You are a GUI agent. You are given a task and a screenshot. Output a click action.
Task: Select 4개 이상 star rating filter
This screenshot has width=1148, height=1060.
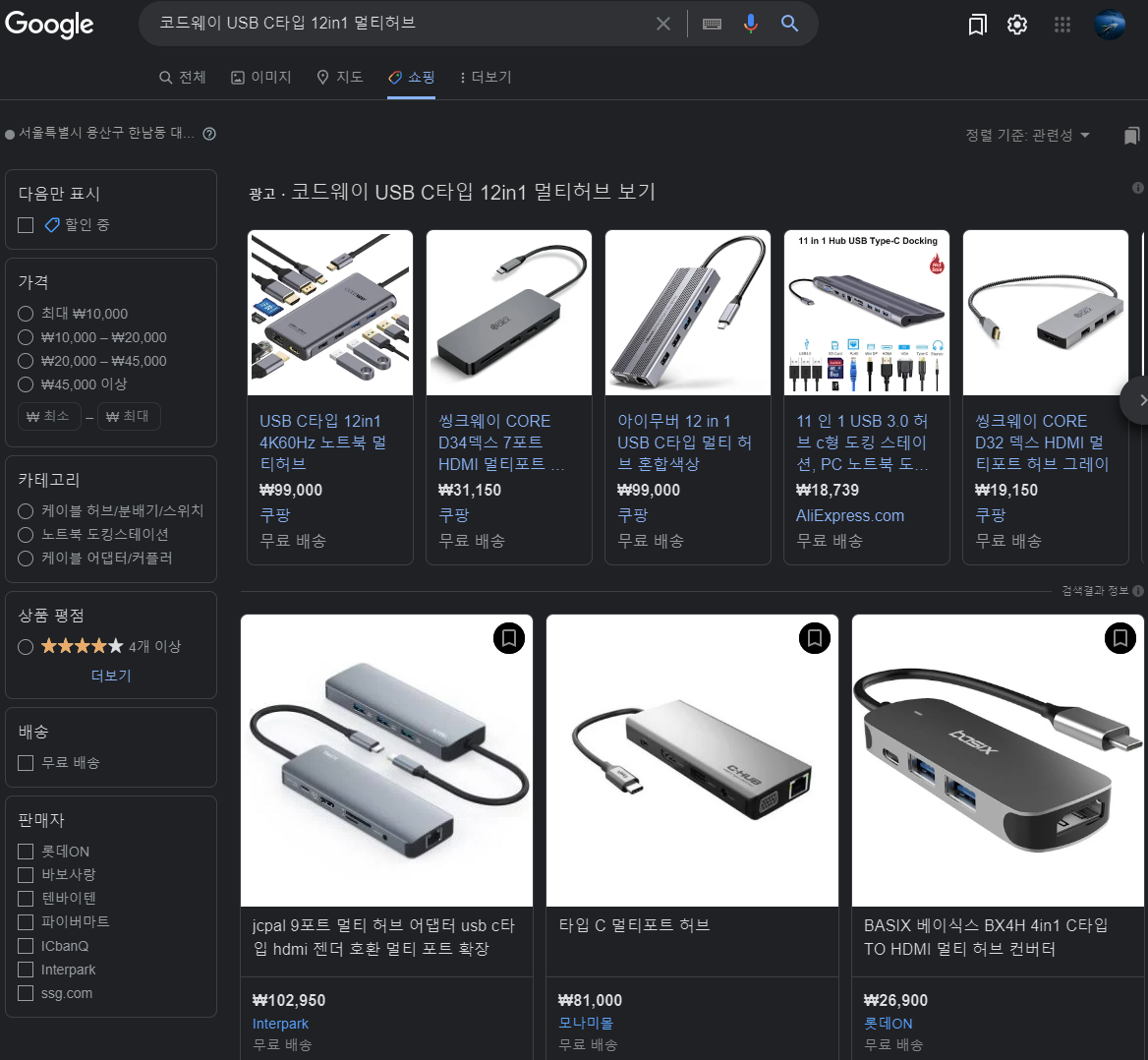pos(26,646)
